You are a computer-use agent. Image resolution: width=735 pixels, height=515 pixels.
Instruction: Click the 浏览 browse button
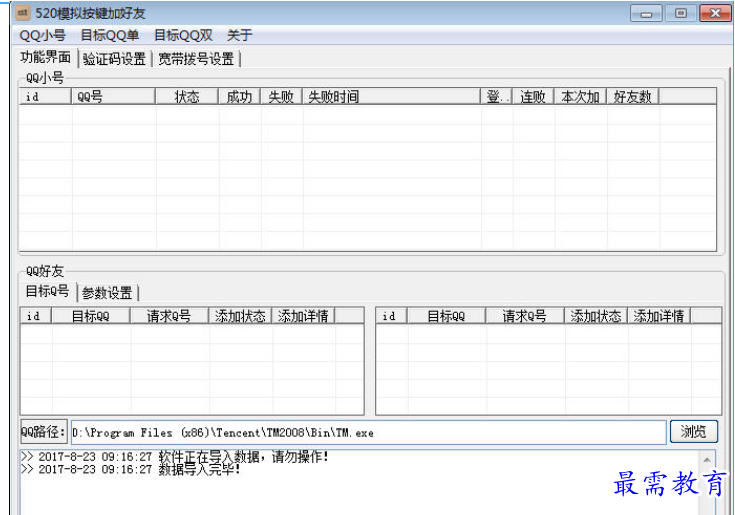tap(693, 431)
